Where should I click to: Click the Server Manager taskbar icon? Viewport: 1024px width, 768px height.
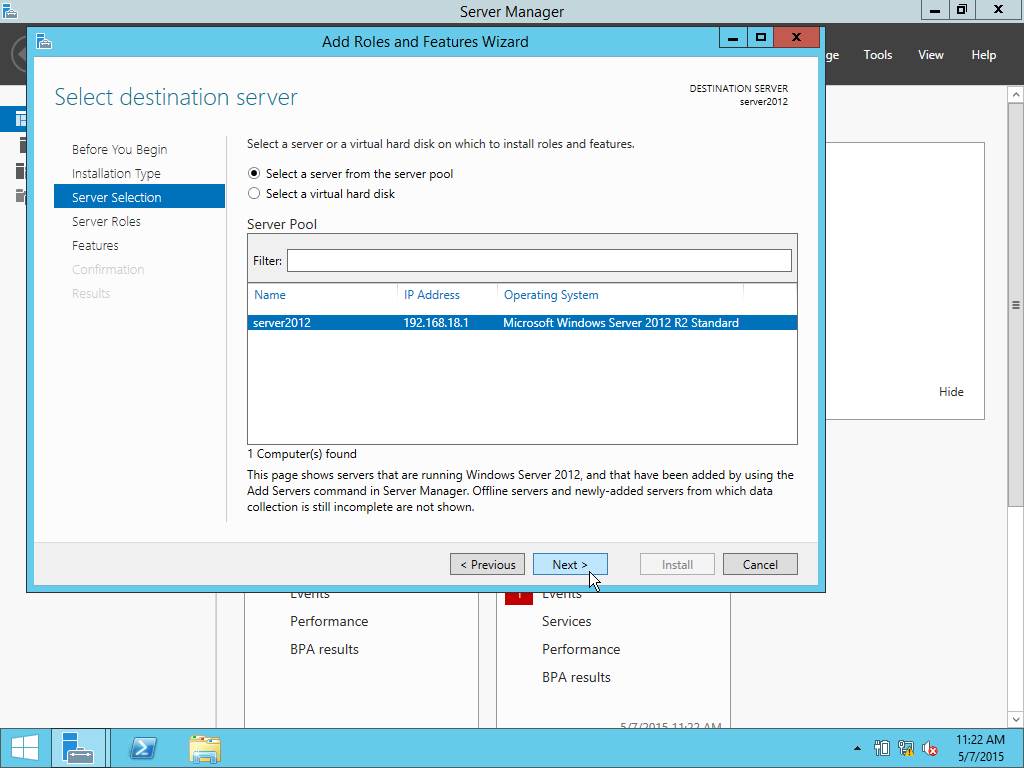tap(78, 748)
